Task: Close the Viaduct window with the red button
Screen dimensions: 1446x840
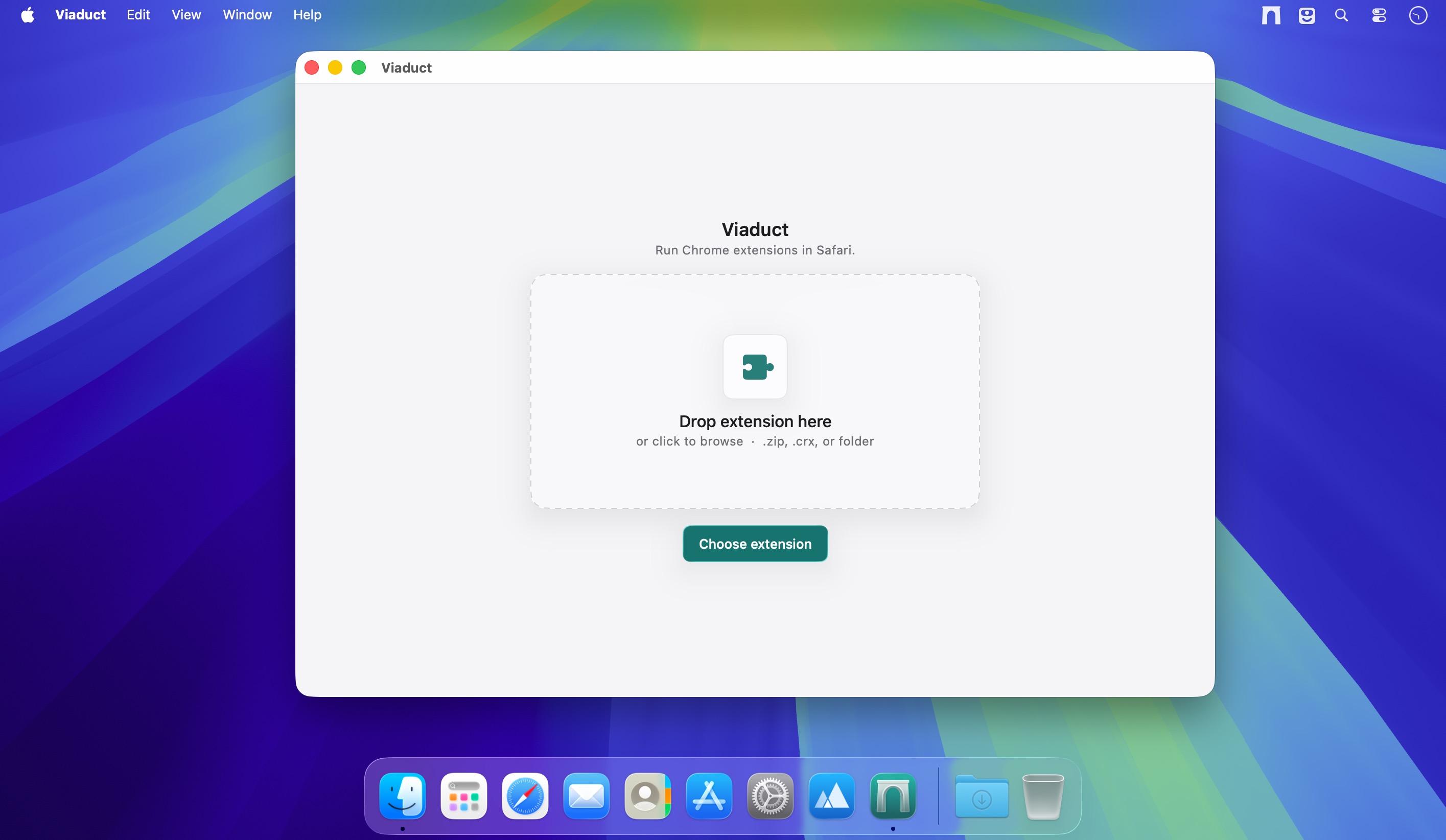Action: click(x=312, y=68)
